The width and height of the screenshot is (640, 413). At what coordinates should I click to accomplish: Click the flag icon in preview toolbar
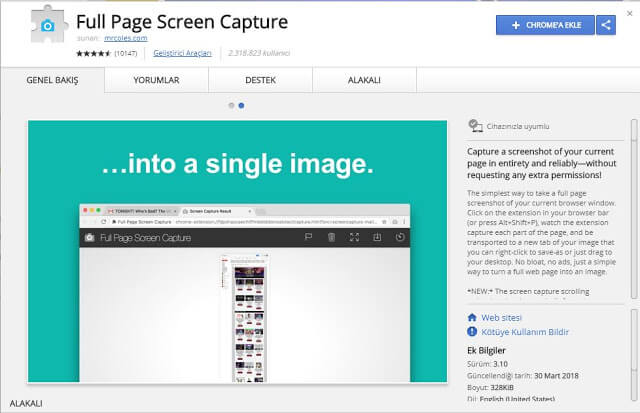pos(309,237)
